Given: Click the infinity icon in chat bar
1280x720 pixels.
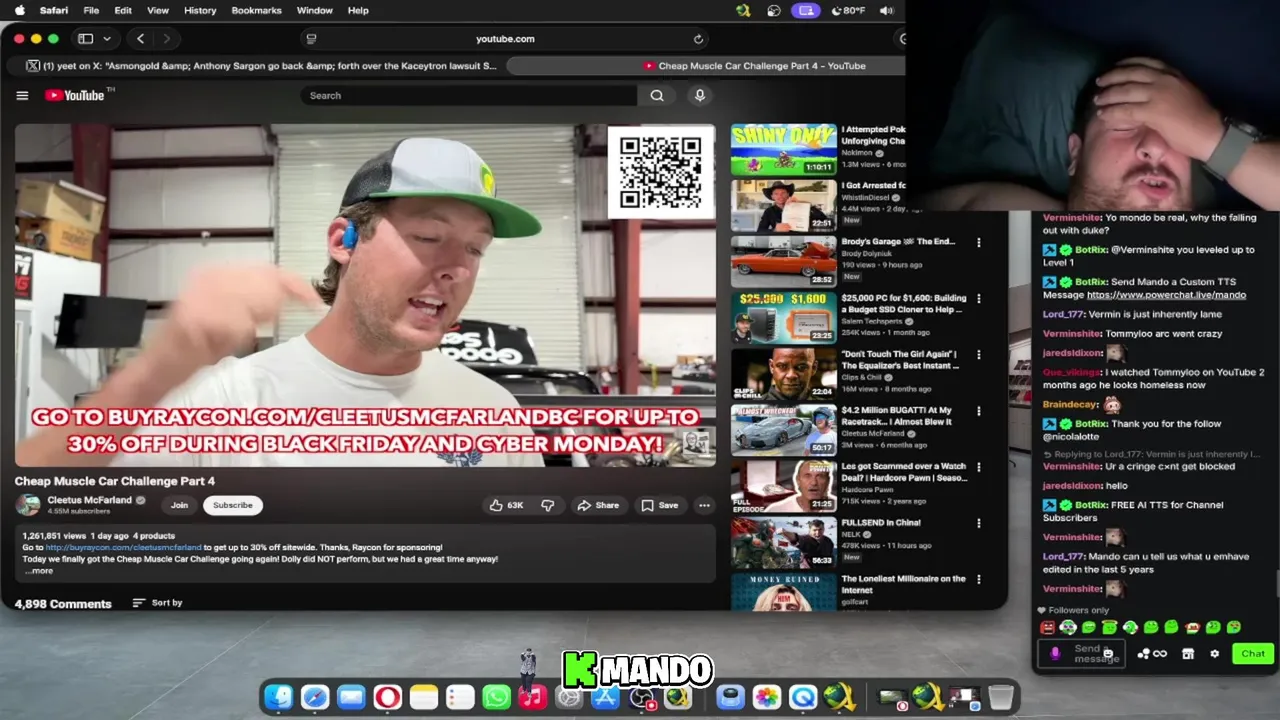Looking at the screenshot, I should pyautogui.click(x=1160, y=654).
